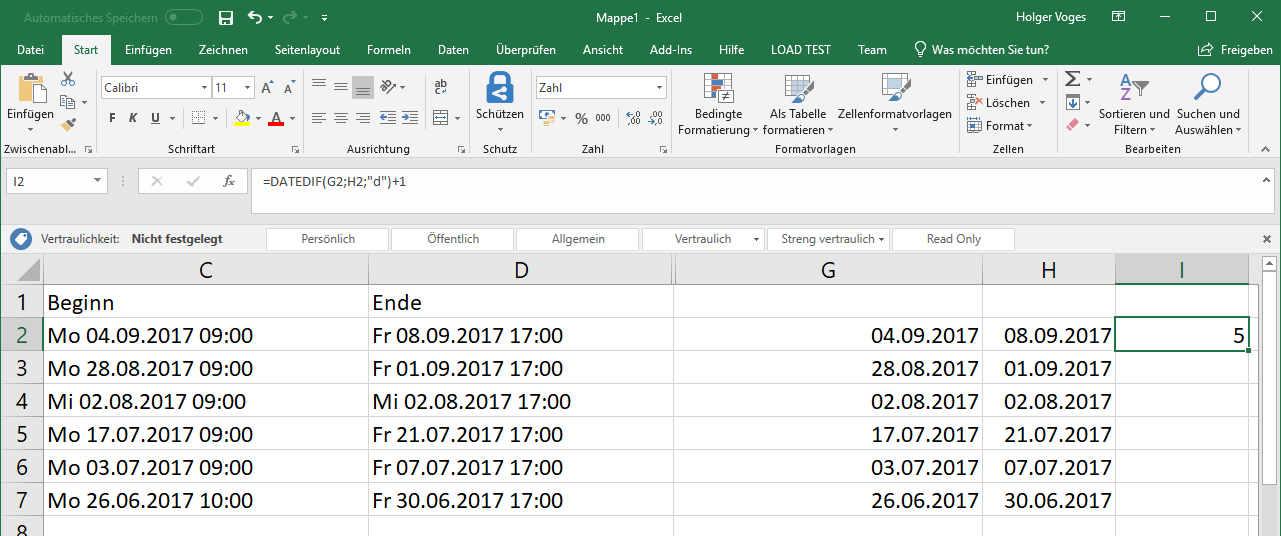Toggle bold formatting (F)
1281x536 pixels.
point(113,118)
